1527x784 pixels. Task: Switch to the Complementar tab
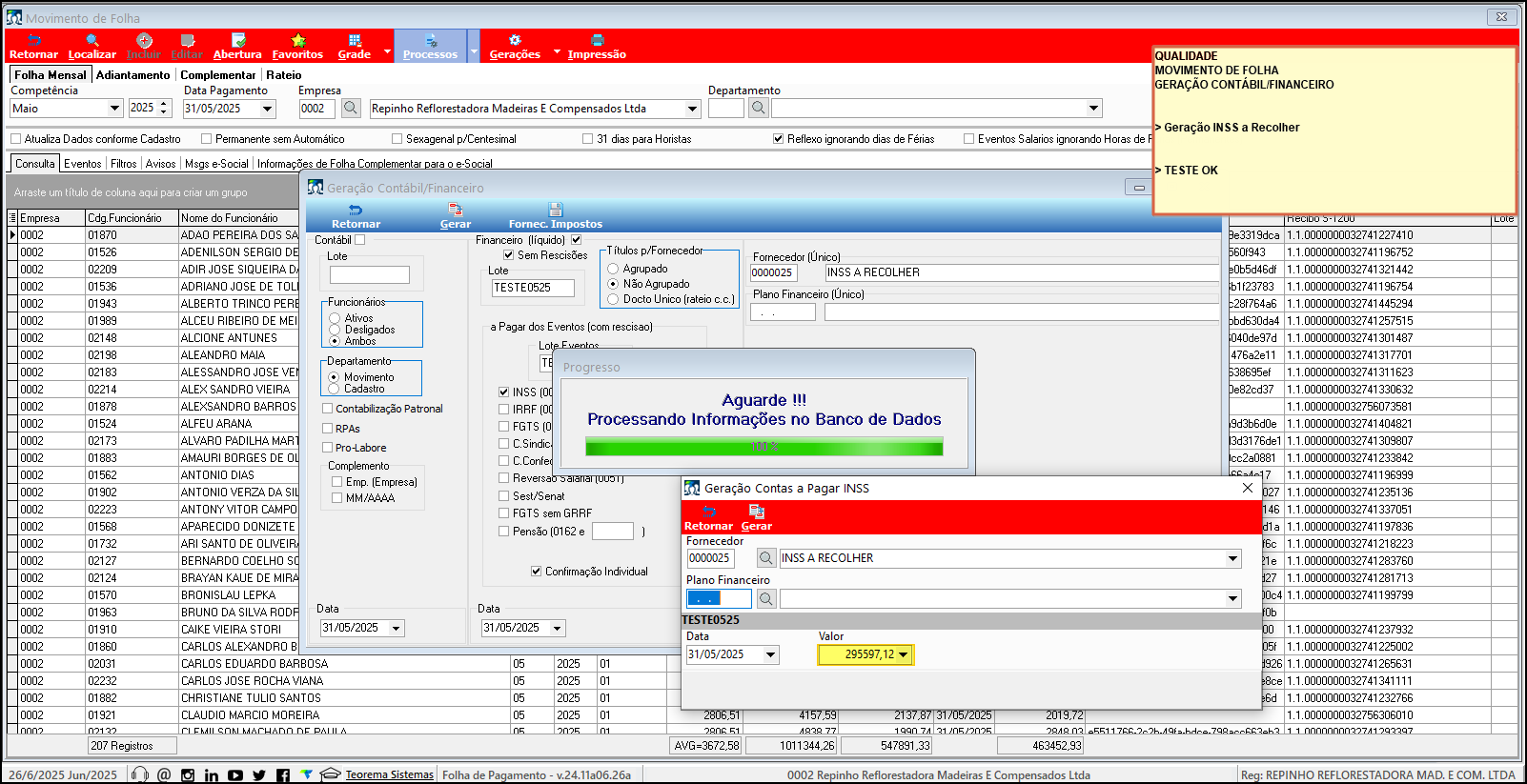[218, 75]
